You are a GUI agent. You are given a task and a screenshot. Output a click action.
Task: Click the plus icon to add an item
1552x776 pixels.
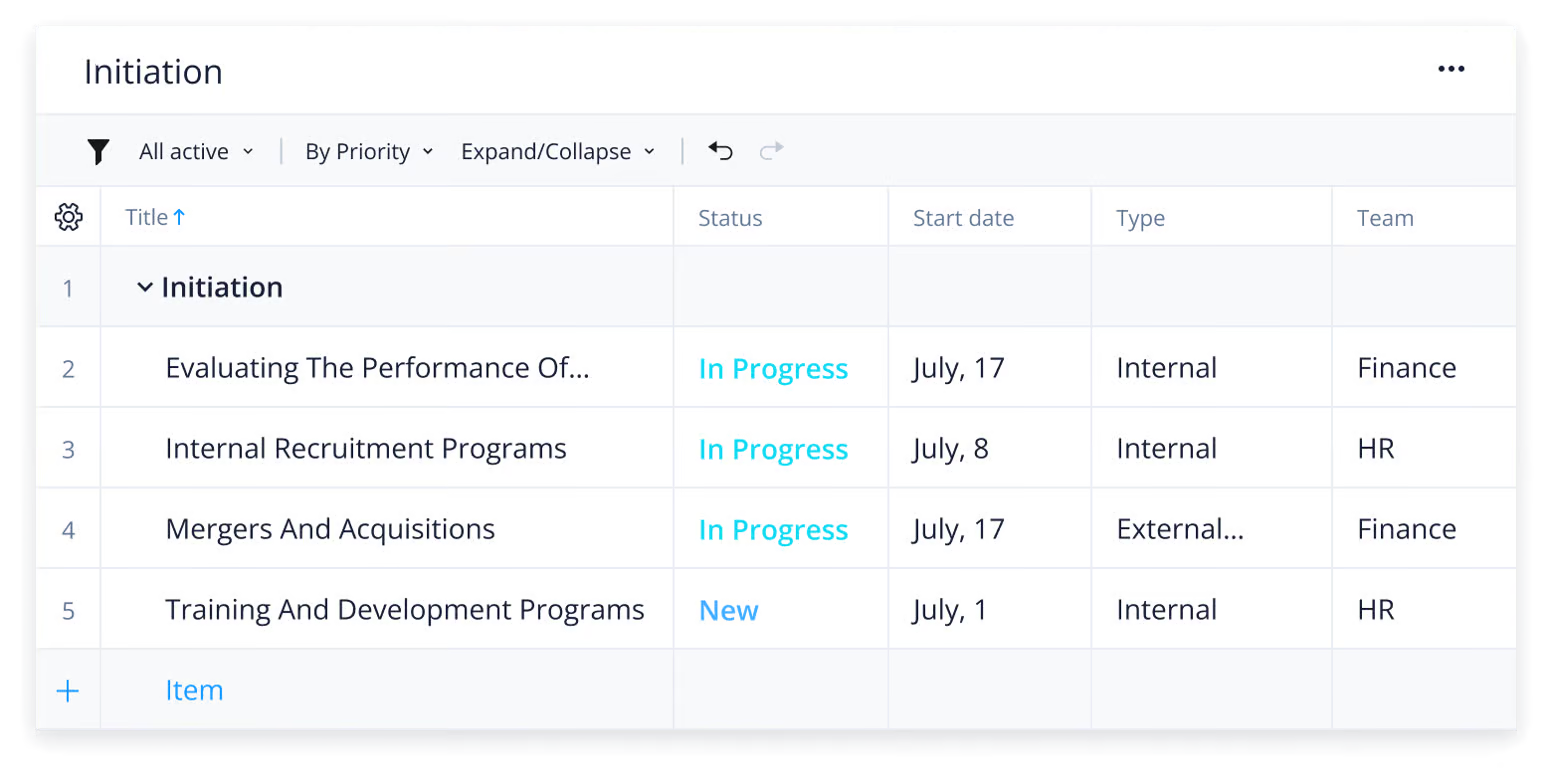pos(68,690)
